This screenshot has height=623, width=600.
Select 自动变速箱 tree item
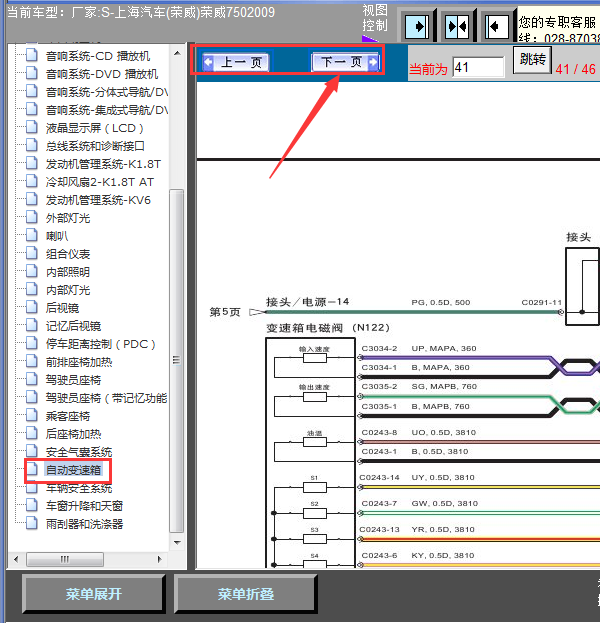74,470
